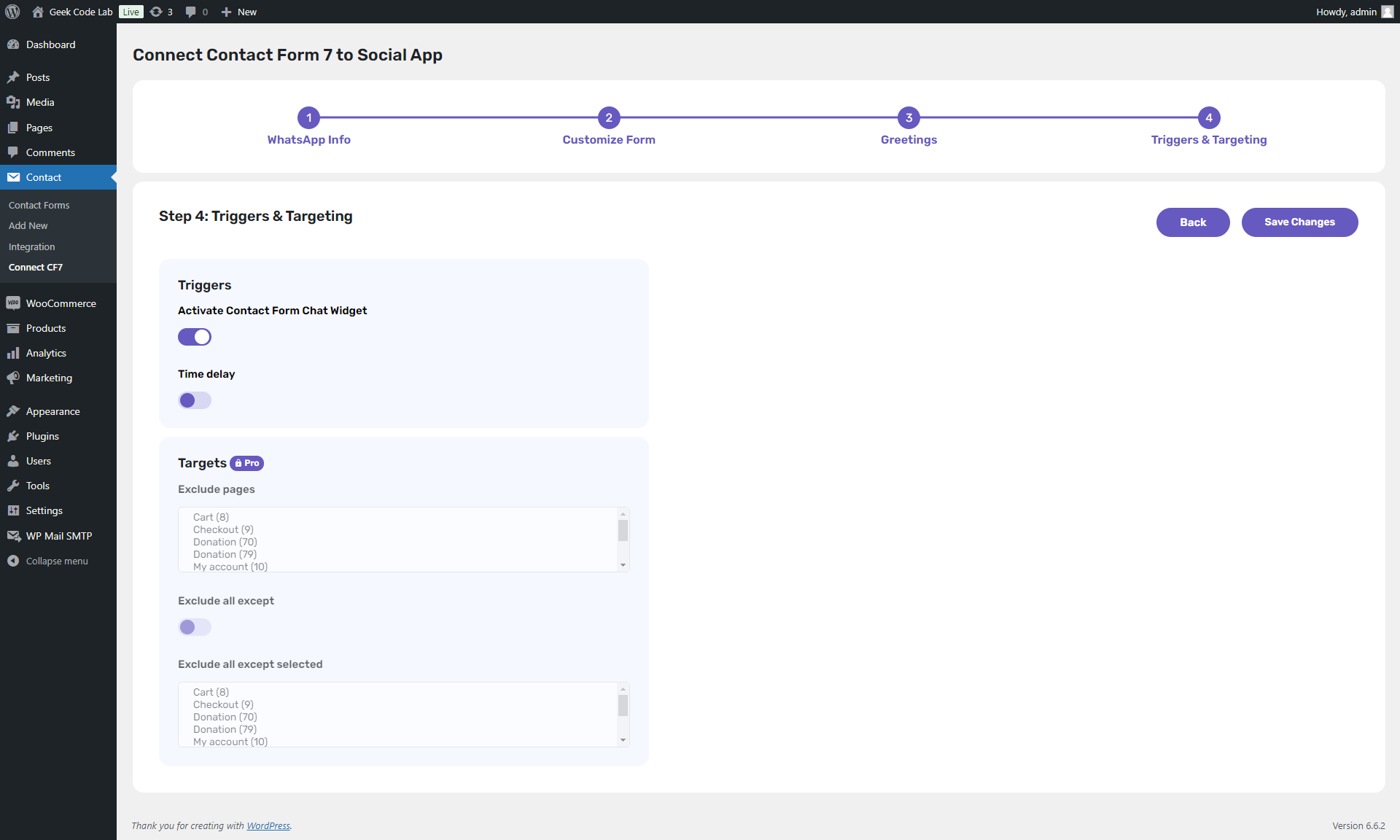Click the Products box icon

(13, 328)
